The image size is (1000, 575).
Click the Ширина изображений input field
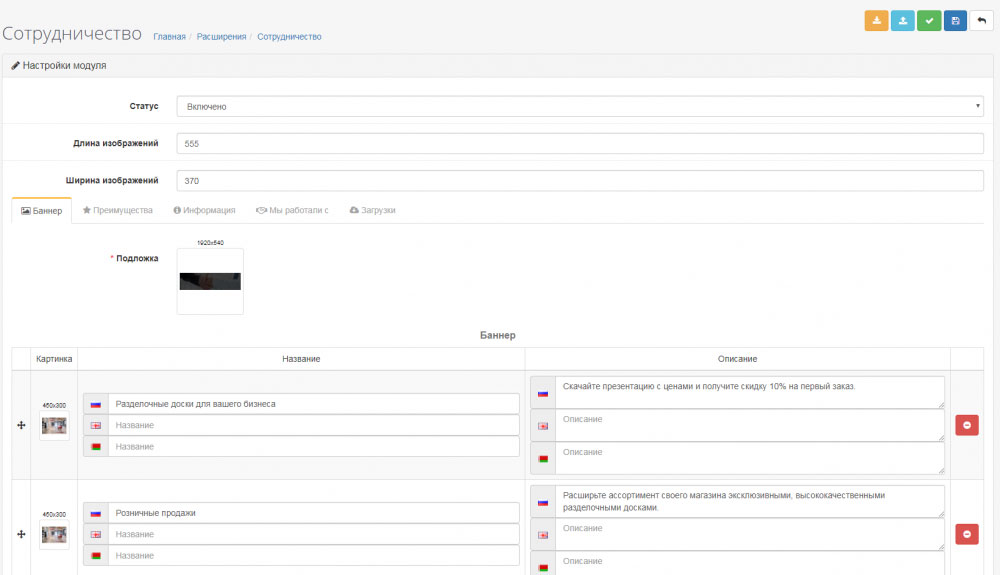[x=580, y=181]
